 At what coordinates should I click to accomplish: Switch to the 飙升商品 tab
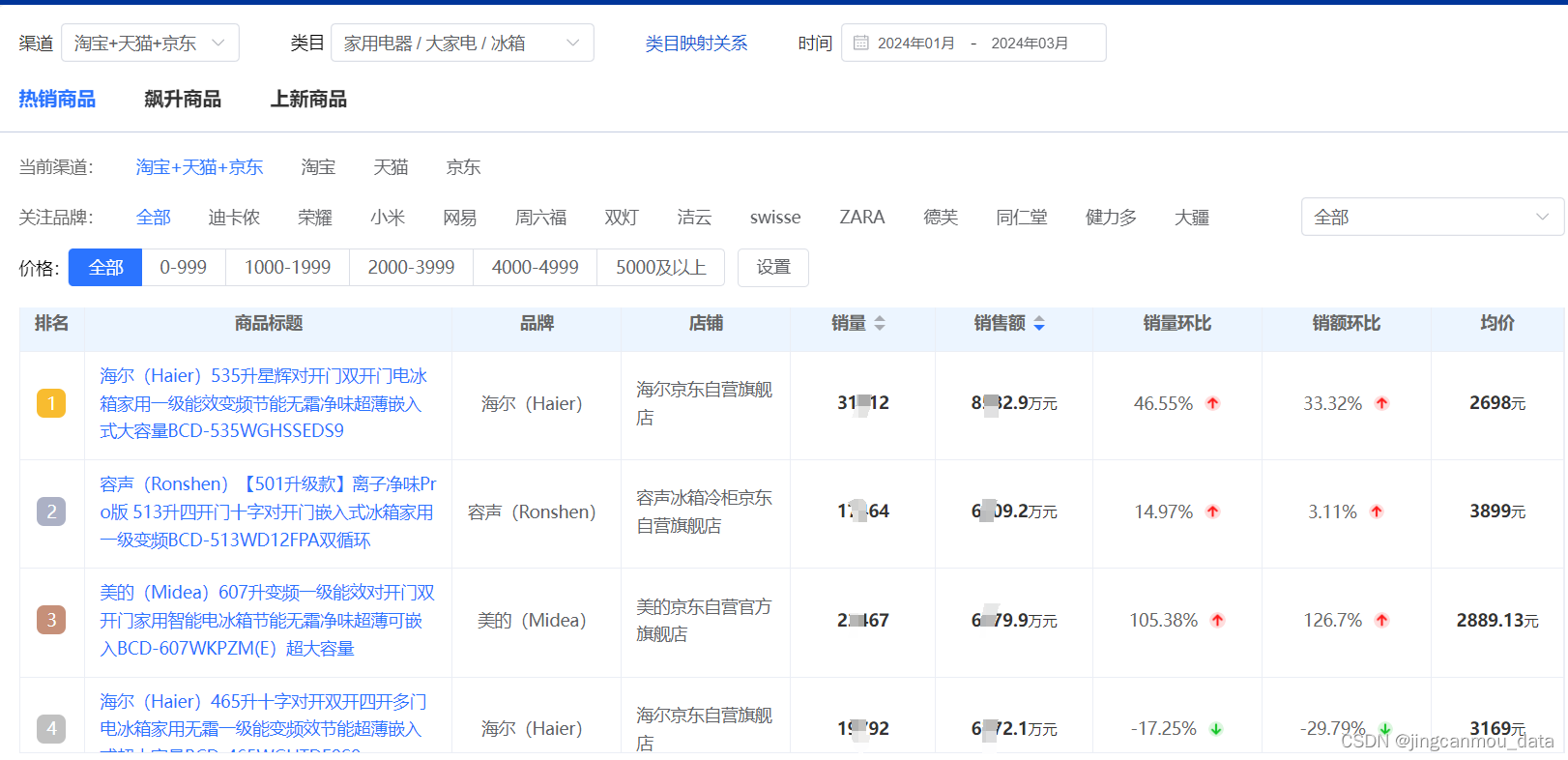click(183, 99)
